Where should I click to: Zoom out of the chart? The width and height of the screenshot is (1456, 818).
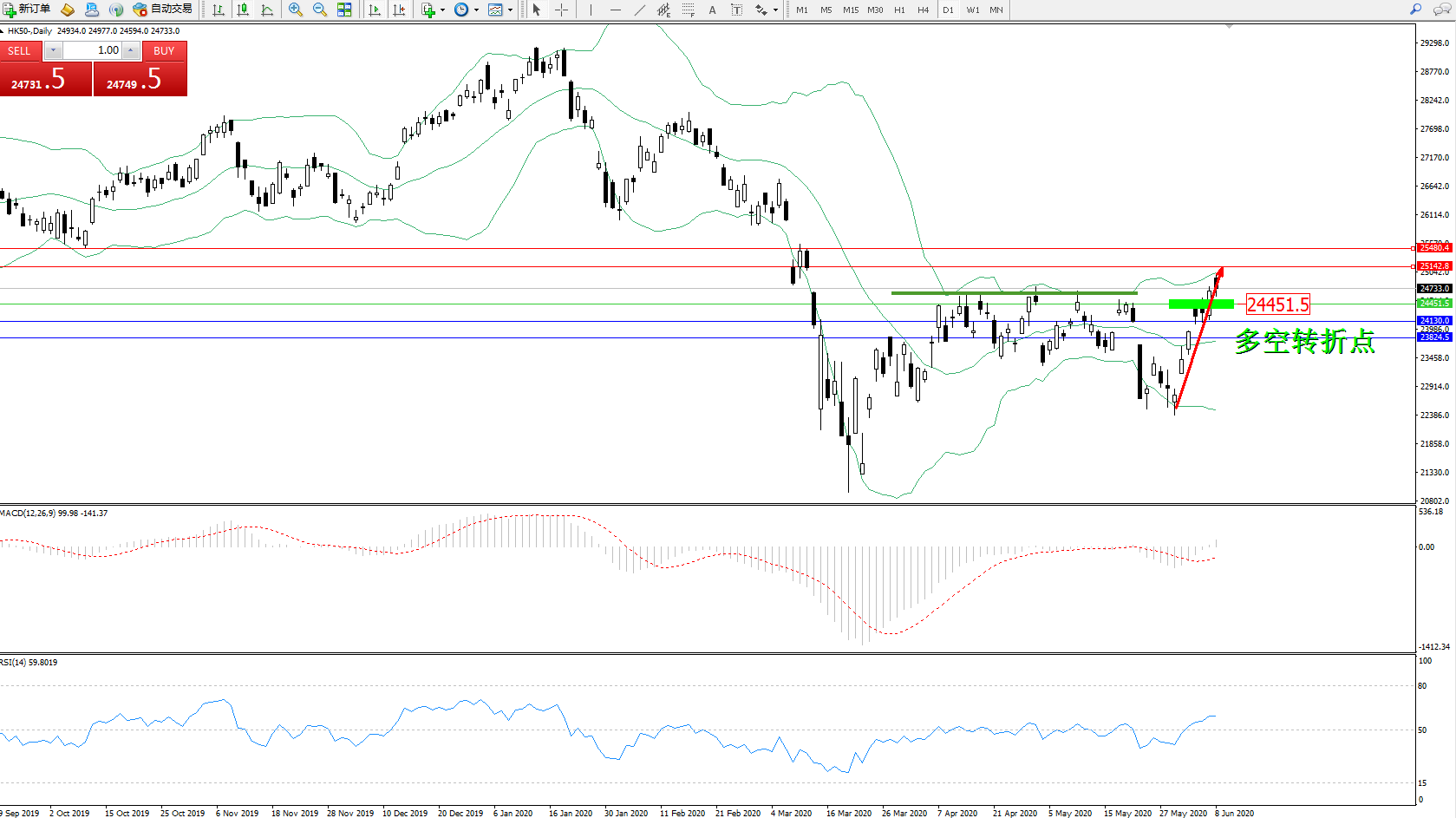320,10
